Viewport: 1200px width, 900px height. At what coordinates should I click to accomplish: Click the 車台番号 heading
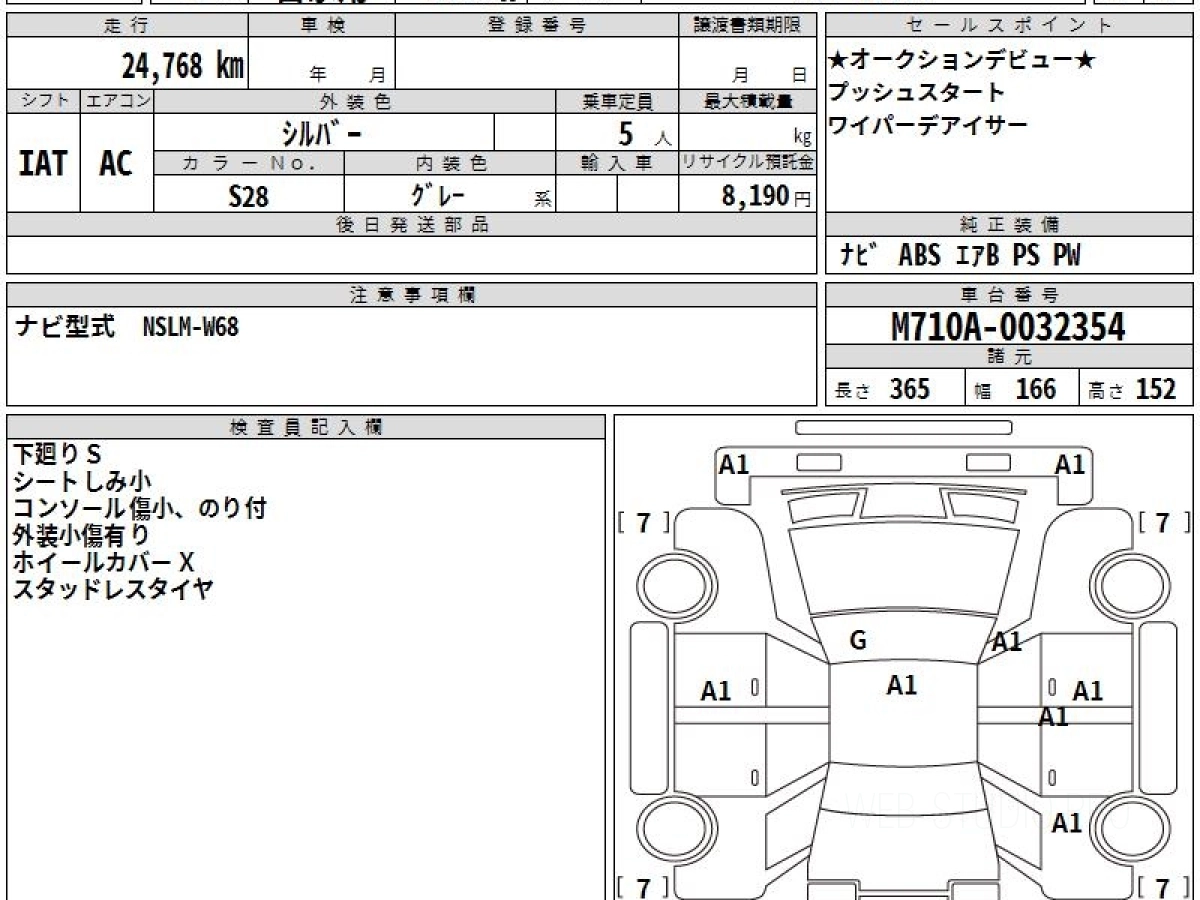point(1009,295)
